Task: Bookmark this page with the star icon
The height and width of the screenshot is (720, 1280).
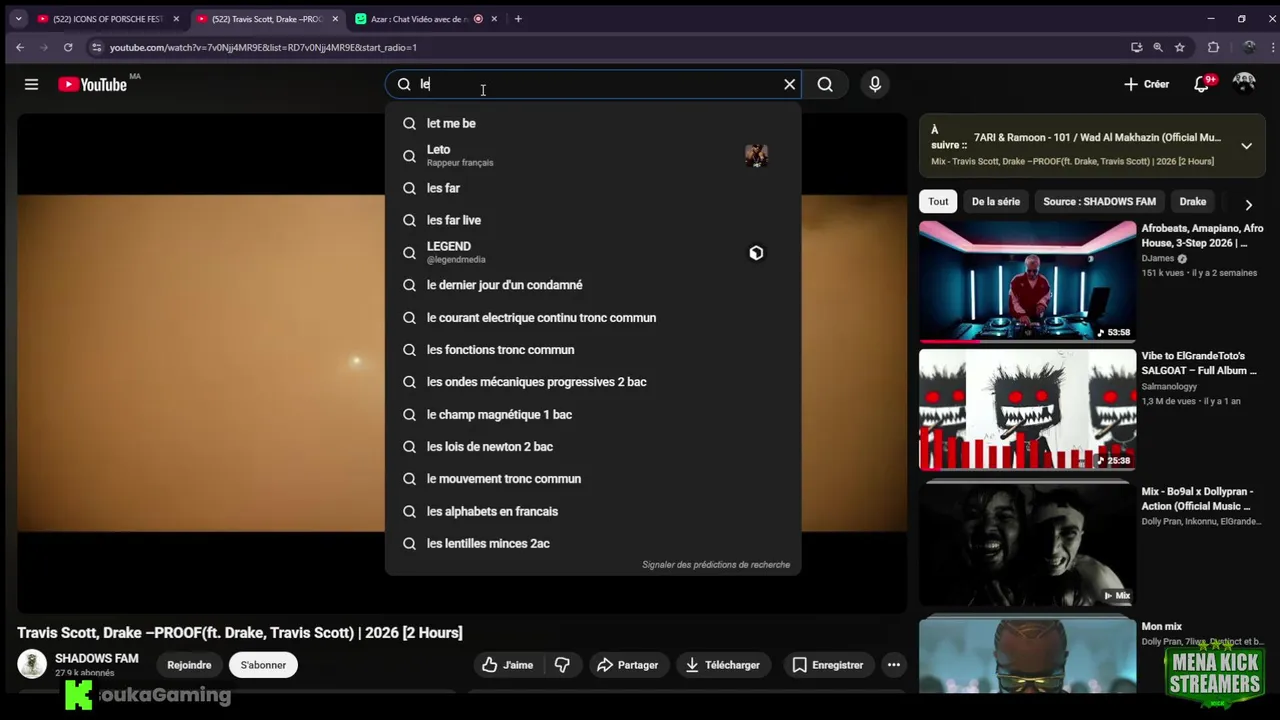Action: pos(1180,47)
